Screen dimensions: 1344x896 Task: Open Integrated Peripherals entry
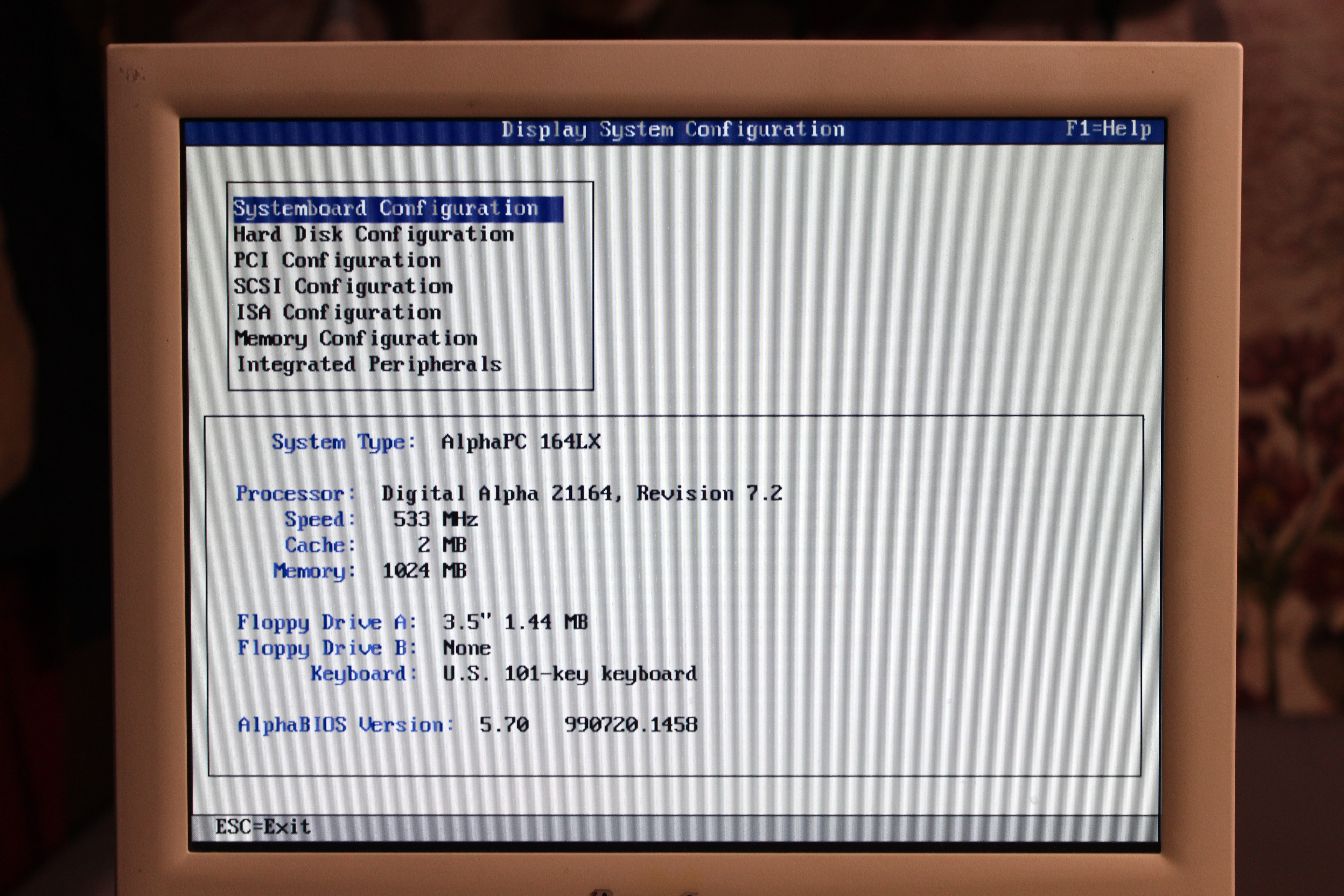tap(369, 365)
